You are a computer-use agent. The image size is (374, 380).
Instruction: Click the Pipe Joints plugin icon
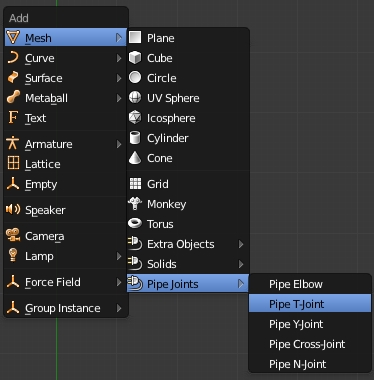[135, 284]
